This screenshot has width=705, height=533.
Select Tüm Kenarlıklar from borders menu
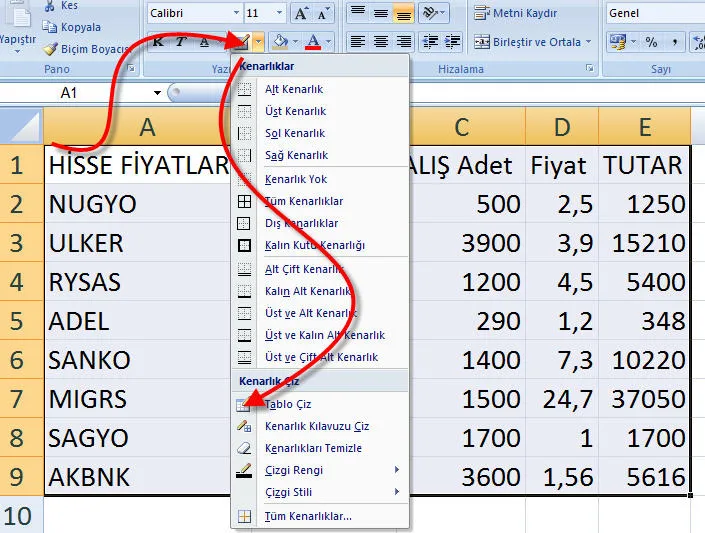click(x=304, y=201)
